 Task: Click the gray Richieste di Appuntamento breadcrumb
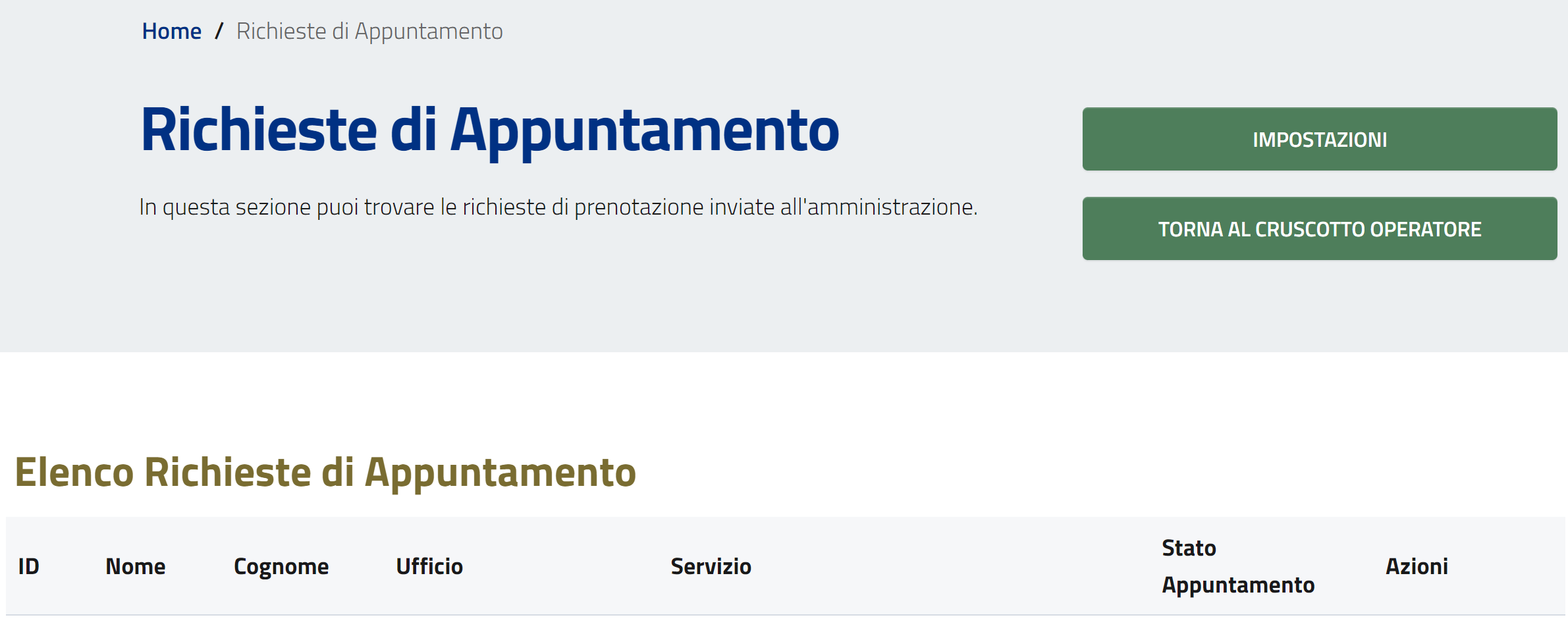point(369,32)
